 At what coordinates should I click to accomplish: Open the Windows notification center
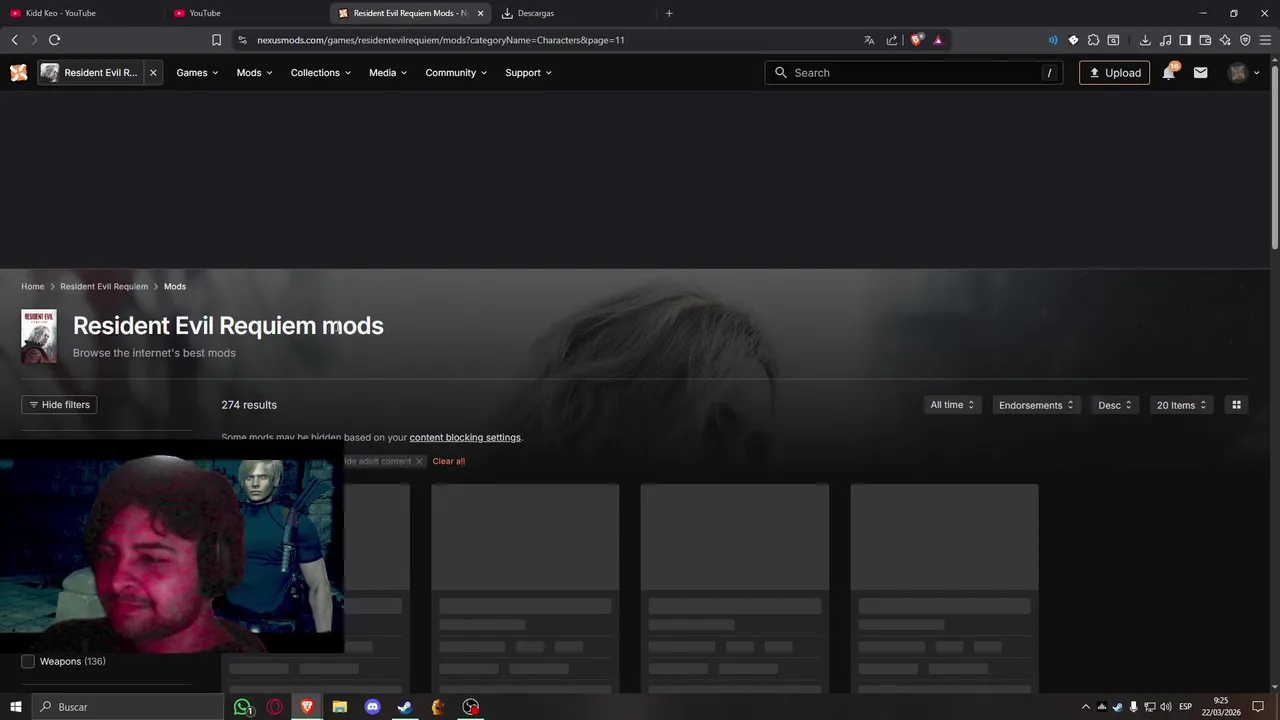coord(1258,707)
